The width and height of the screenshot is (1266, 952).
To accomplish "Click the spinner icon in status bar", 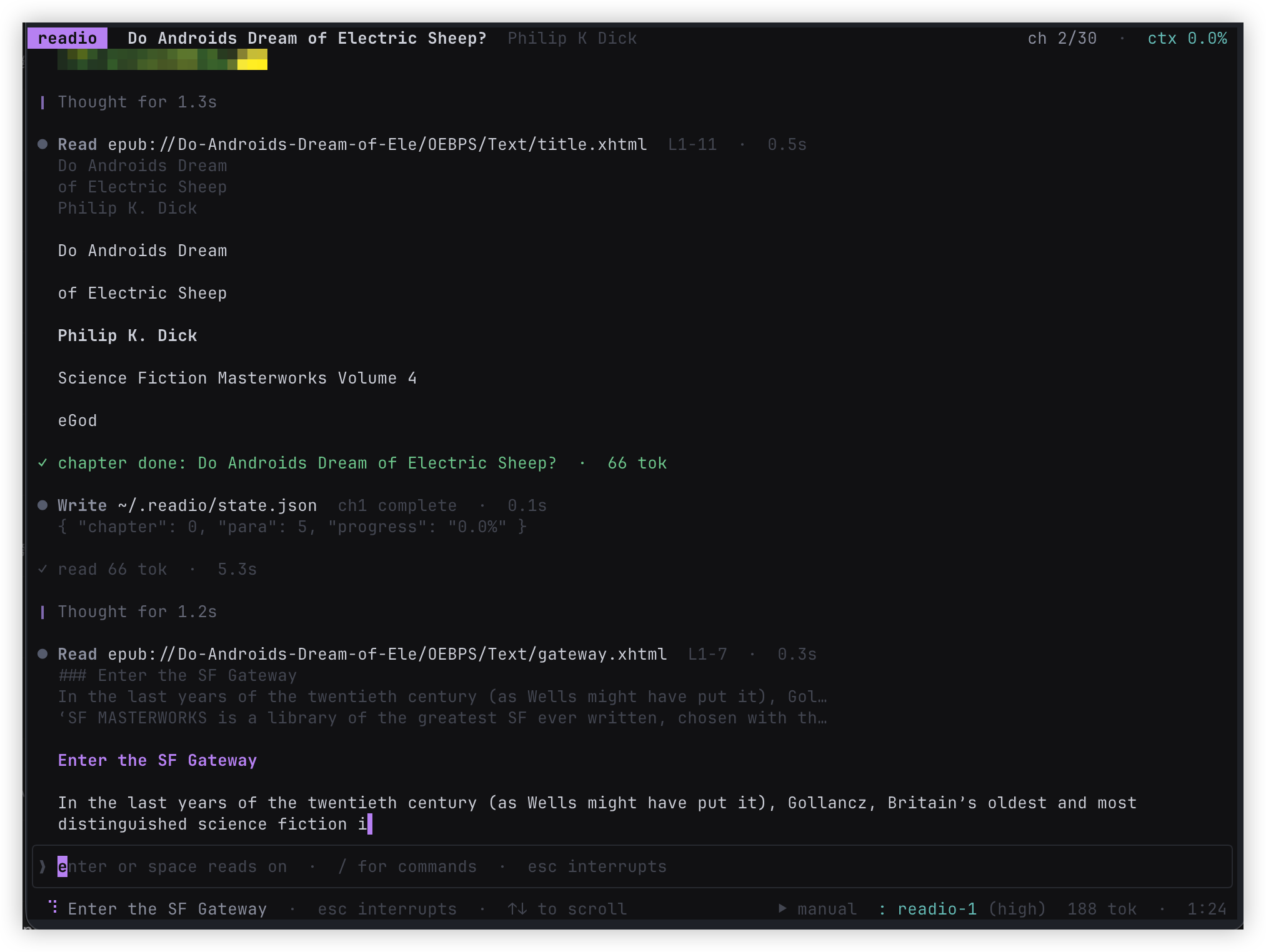I will point(54,907).
